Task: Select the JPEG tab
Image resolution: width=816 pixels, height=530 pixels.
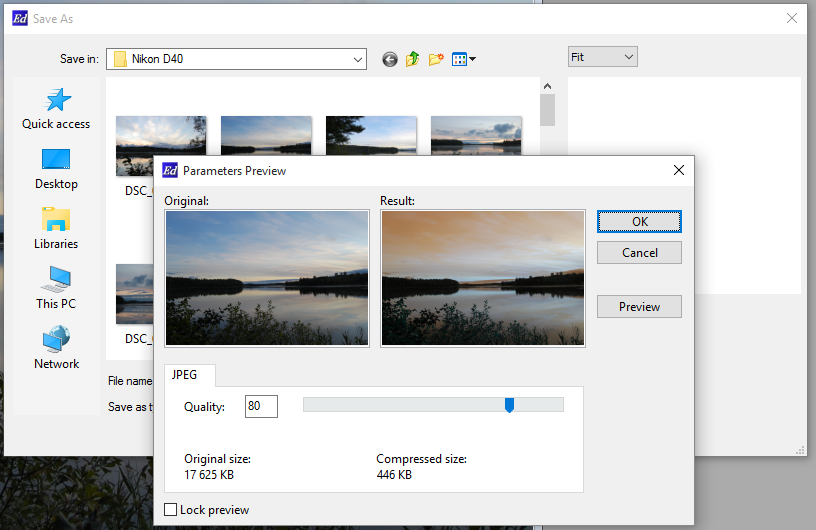Action: 189,375
